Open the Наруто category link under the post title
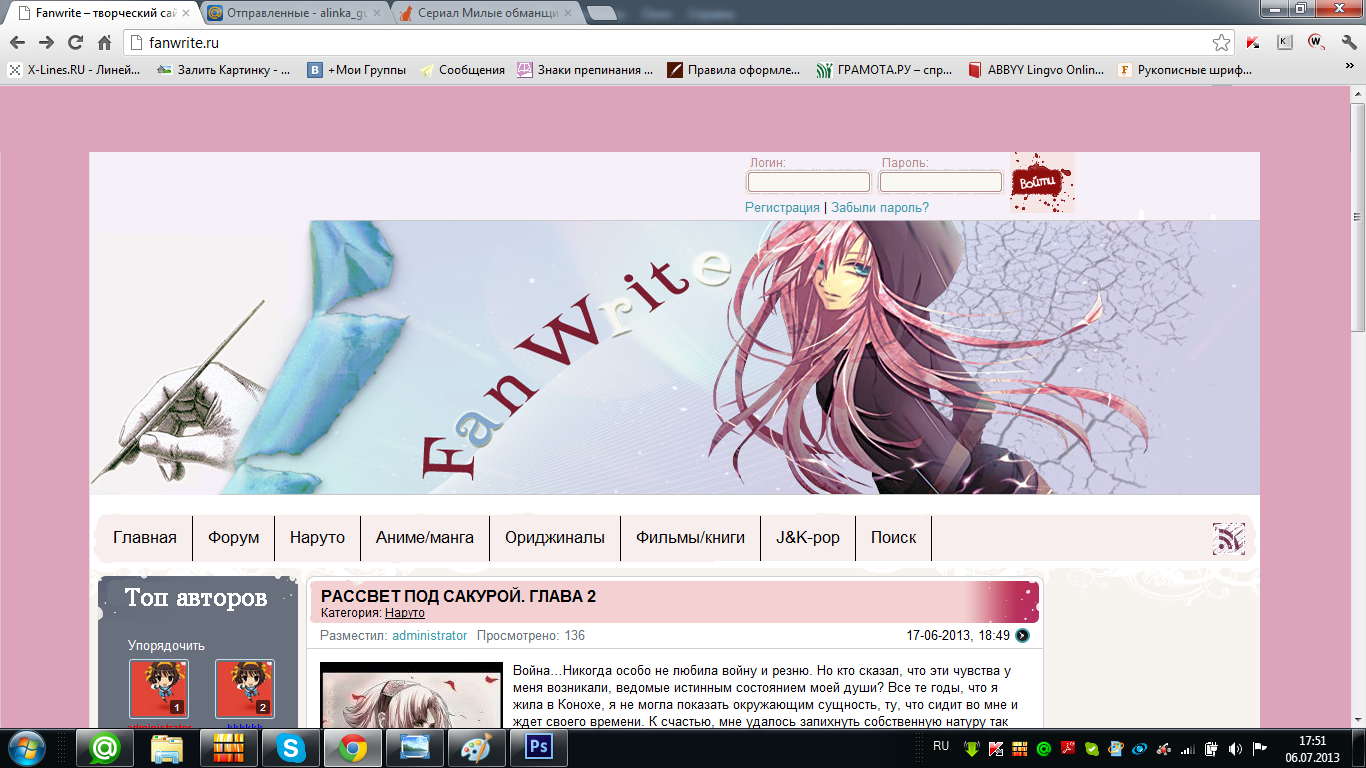This screenshot has height=768, width=1366. [x=405, y=613]
